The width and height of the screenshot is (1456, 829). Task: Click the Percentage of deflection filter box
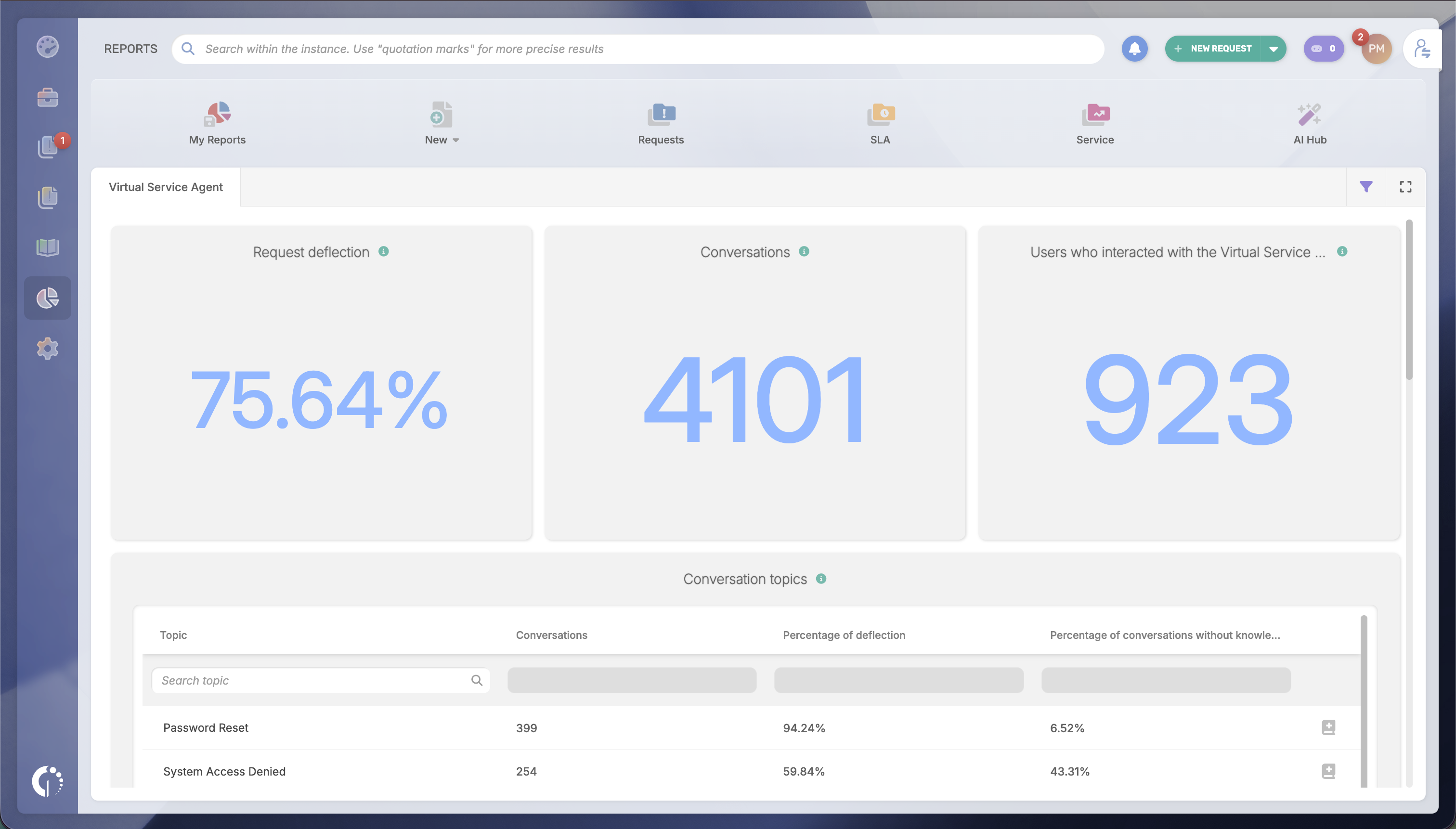pos(898,680)
